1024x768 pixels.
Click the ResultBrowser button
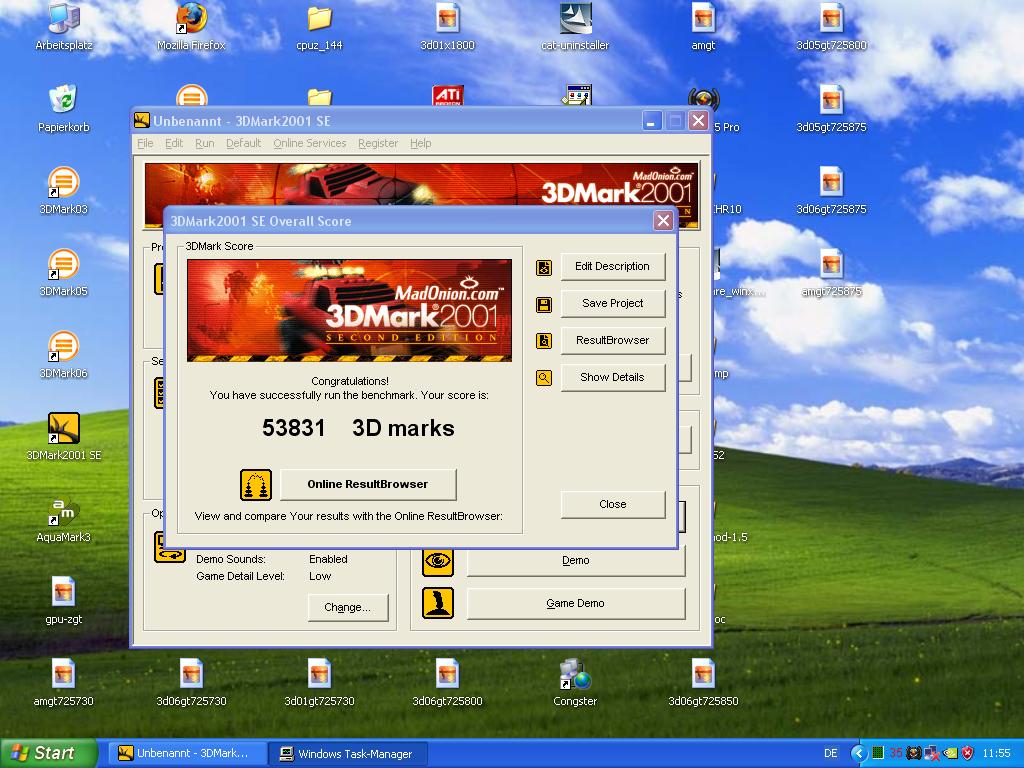click(613, 340)
